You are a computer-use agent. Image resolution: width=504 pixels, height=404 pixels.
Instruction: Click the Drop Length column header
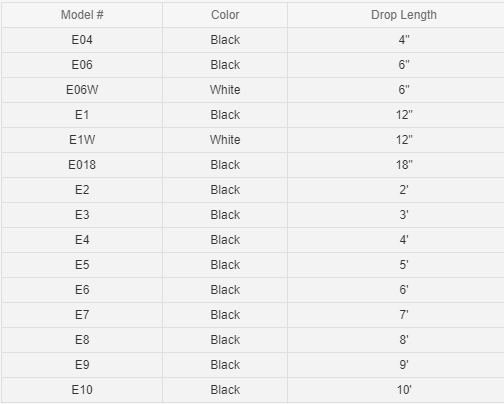click(x=396, y=15)
